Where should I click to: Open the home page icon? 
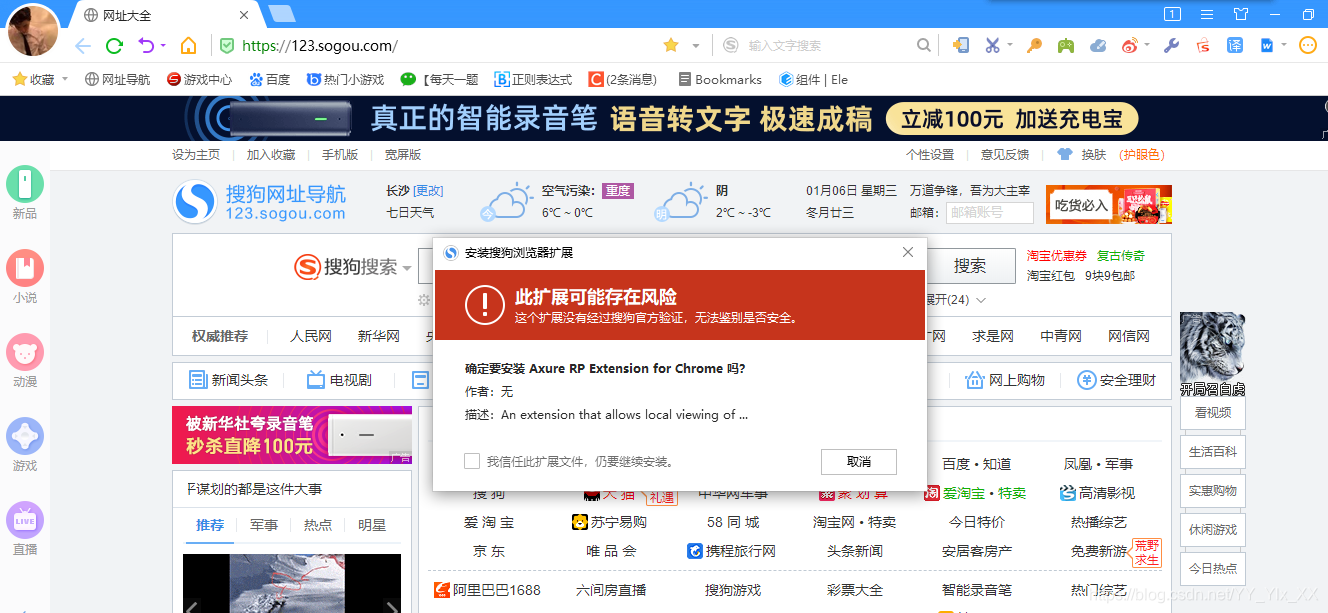[188, 46]
